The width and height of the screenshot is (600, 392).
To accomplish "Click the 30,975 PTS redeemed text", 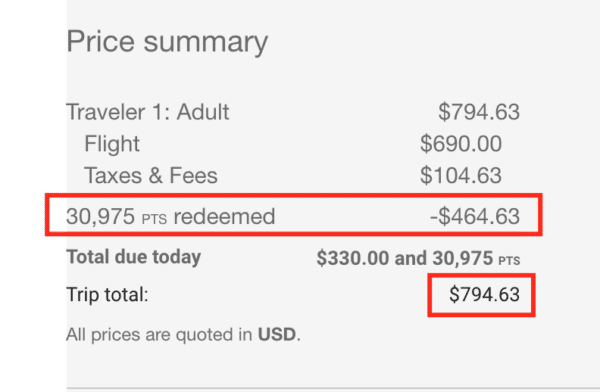I will click(x=171, y=216).
